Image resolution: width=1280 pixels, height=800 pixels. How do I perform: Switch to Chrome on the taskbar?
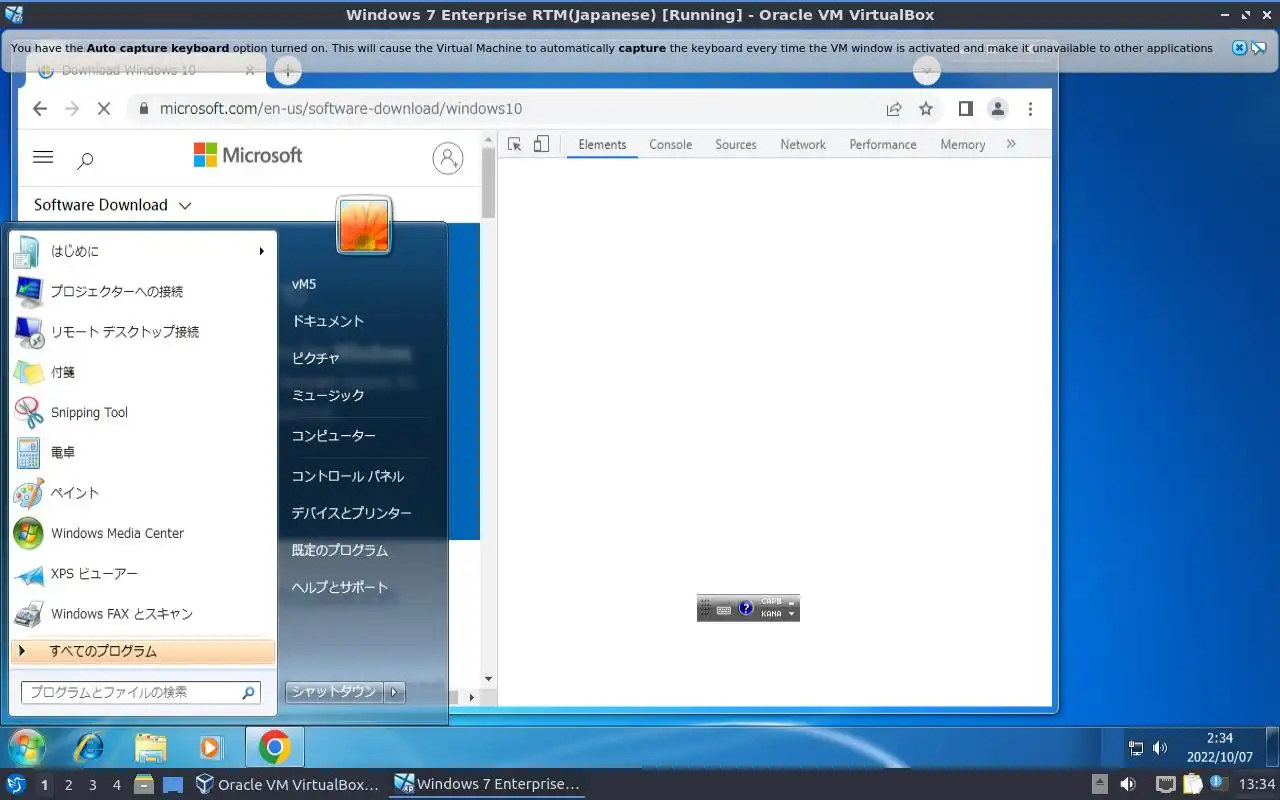pyautogui.click(x=274, y=747)
